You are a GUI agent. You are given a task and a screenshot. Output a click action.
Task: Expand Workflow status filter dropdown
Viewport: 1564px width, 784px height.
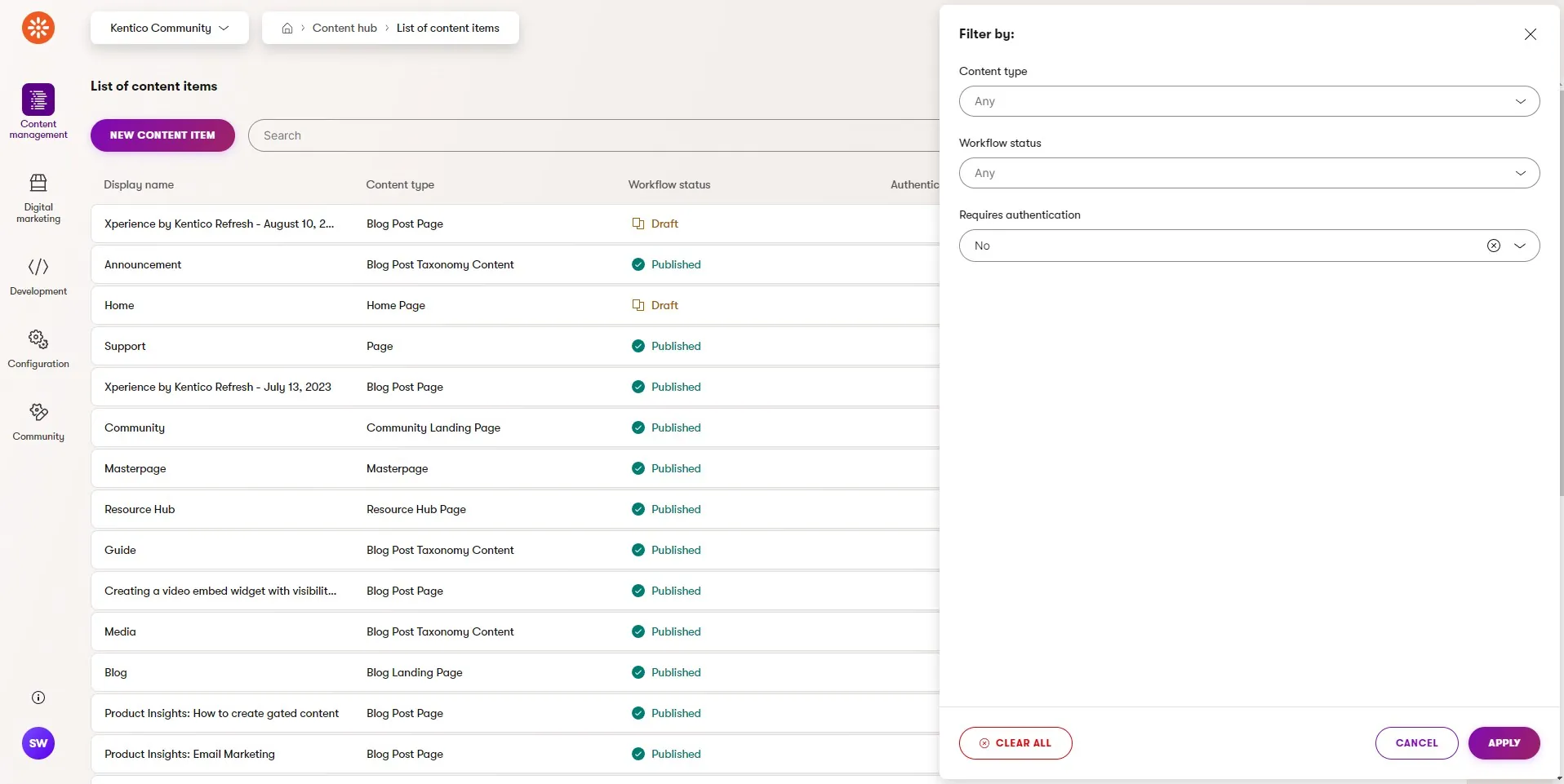(x=1249, y=173)
